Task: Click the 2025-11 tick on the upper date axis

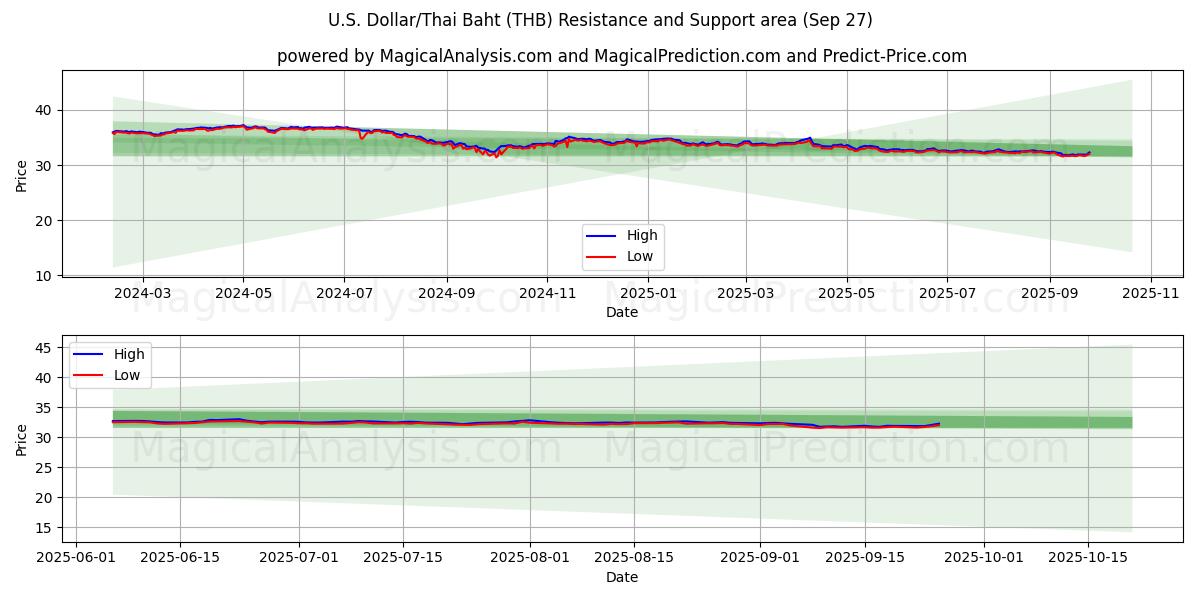Action: coord(1151,293)
